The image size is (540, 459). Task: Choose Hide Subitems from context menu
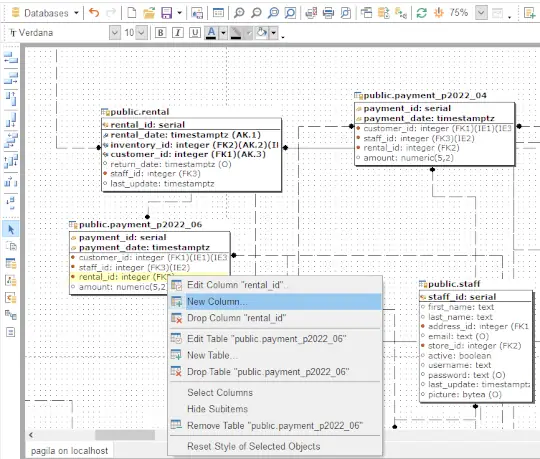275,409
